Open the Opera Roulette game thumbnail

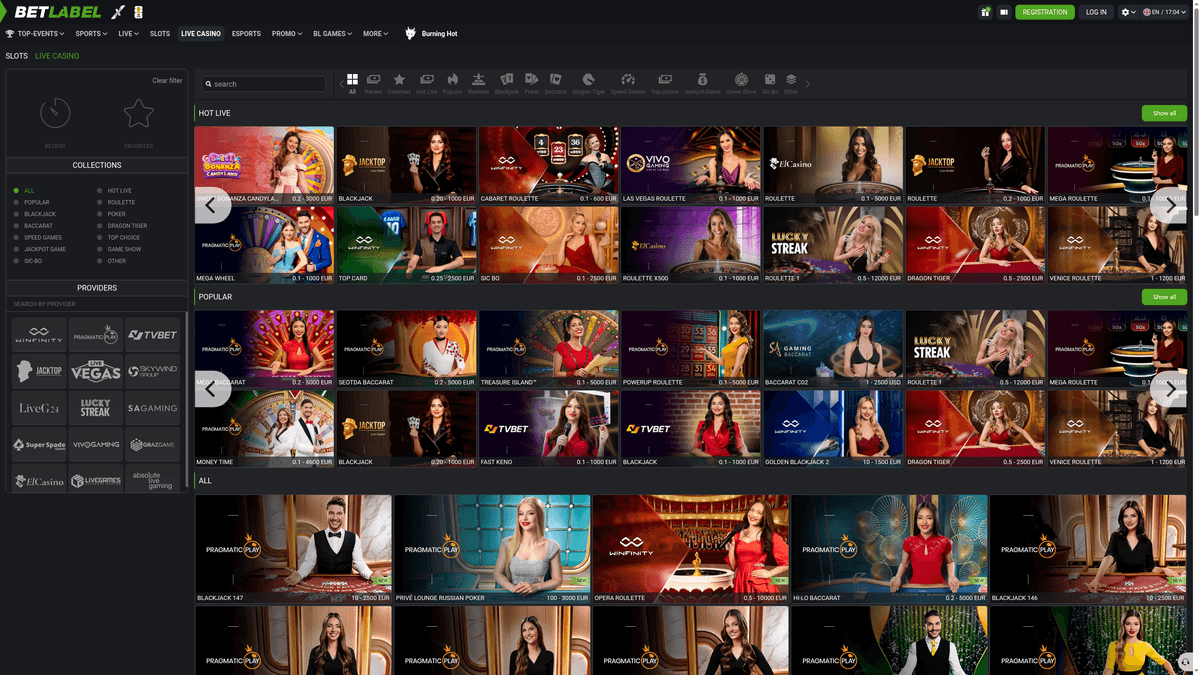(691, 549)
